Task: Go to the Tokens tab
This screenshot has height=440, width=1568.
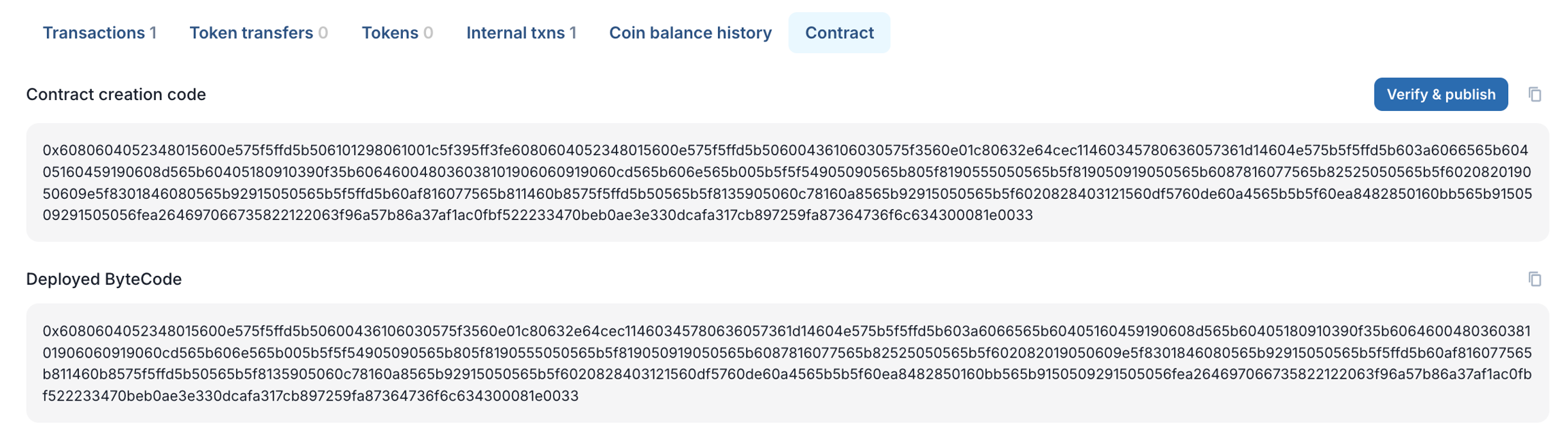Action: (x=397, y=33)
